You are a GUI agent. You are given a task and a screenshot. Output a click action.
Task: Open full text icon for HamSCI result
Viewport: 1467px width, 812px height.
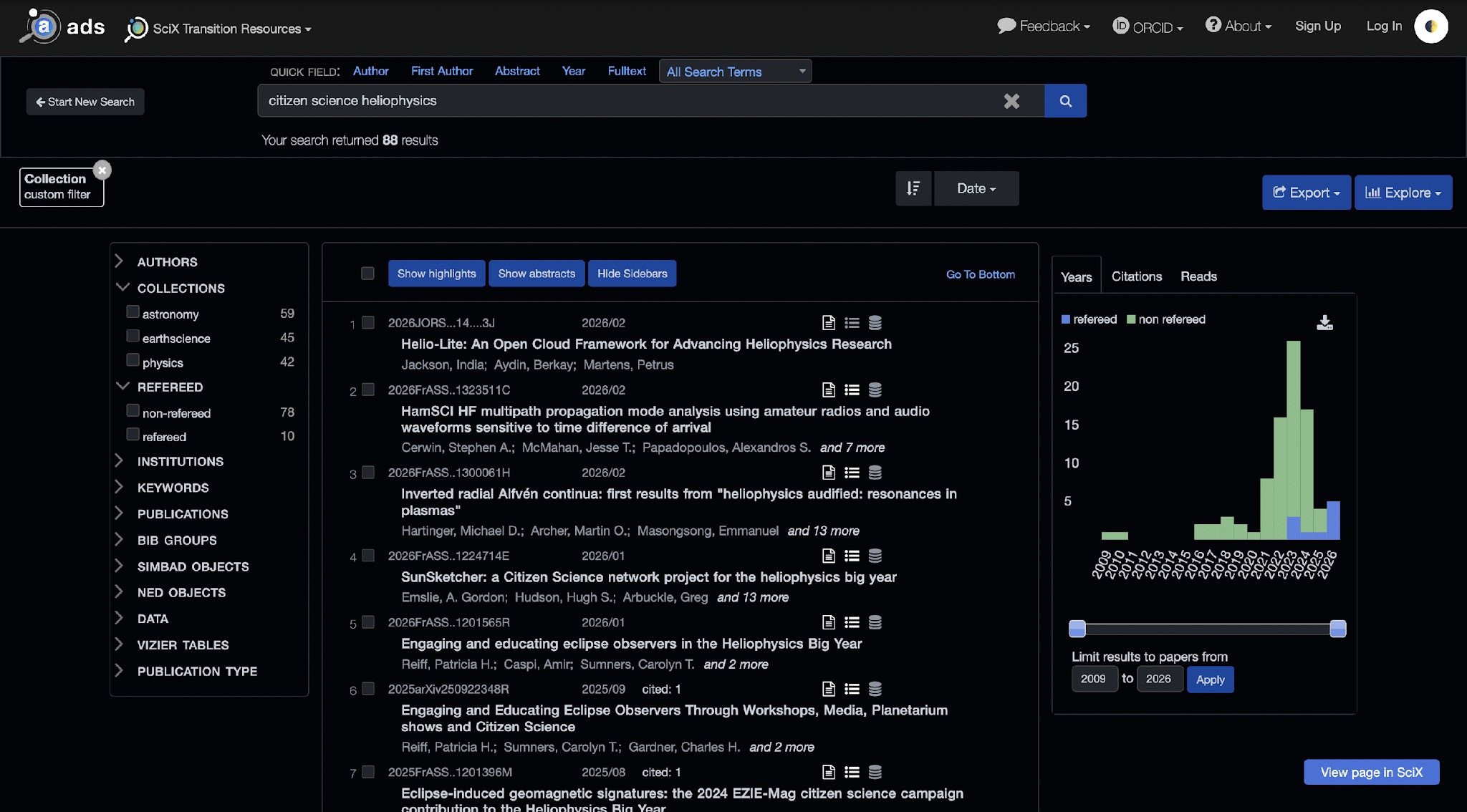[x=829, y=390]
